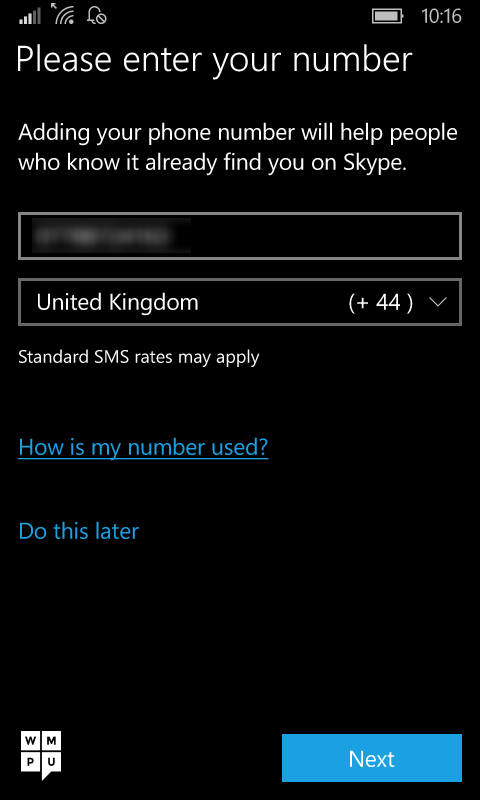The image size is (480, 800).
Task: Open the How is my number used link
Action: tap(143, 447)
